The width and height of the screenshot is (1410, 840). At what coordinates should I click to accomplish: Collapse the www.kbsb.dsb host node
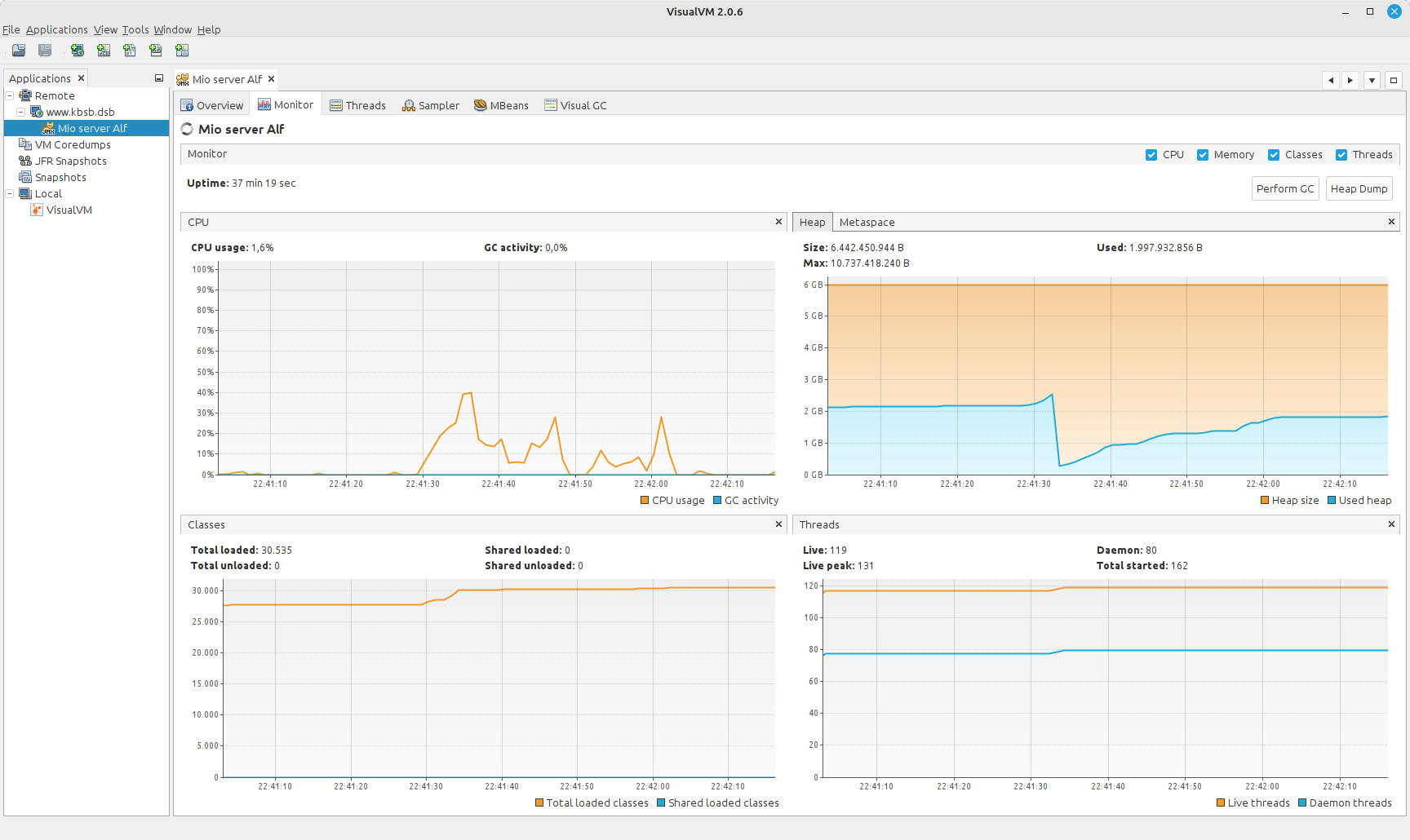[x=21, y=112]
